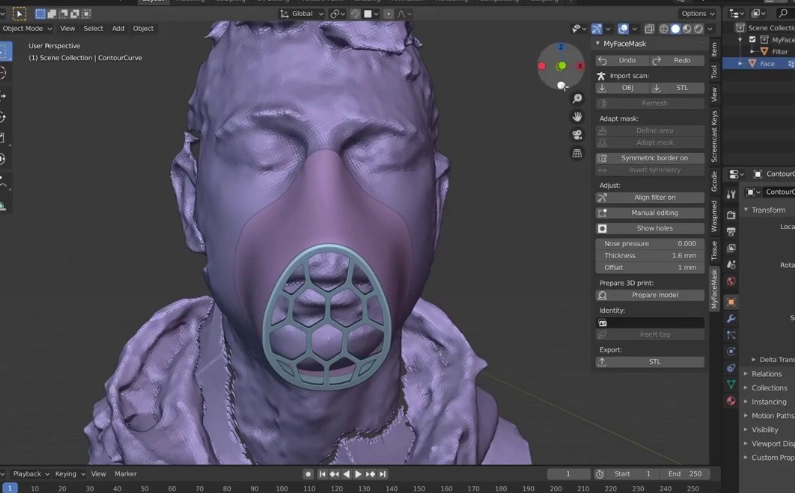
Task: Toggle camera view icon in viewport
Action: [577, 135]
